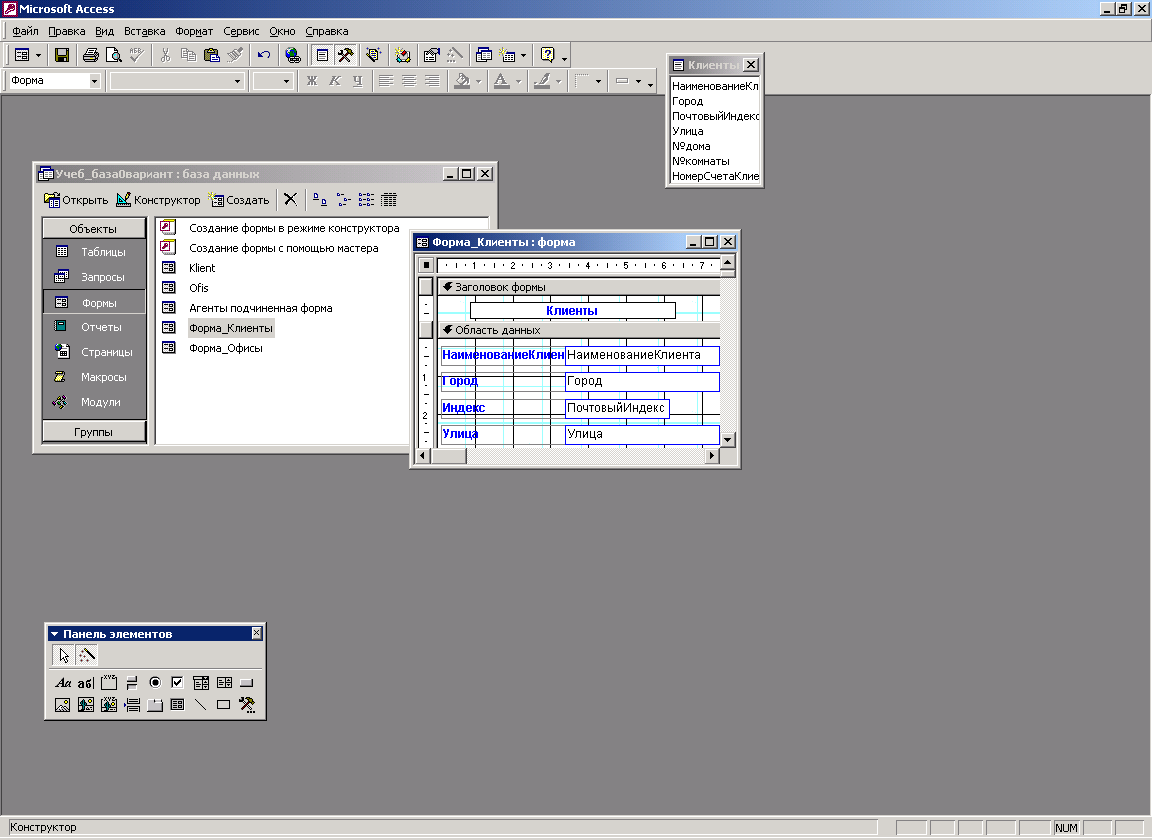
Task: Toggle Italic (К) formatting
Action: pos(335,81)
